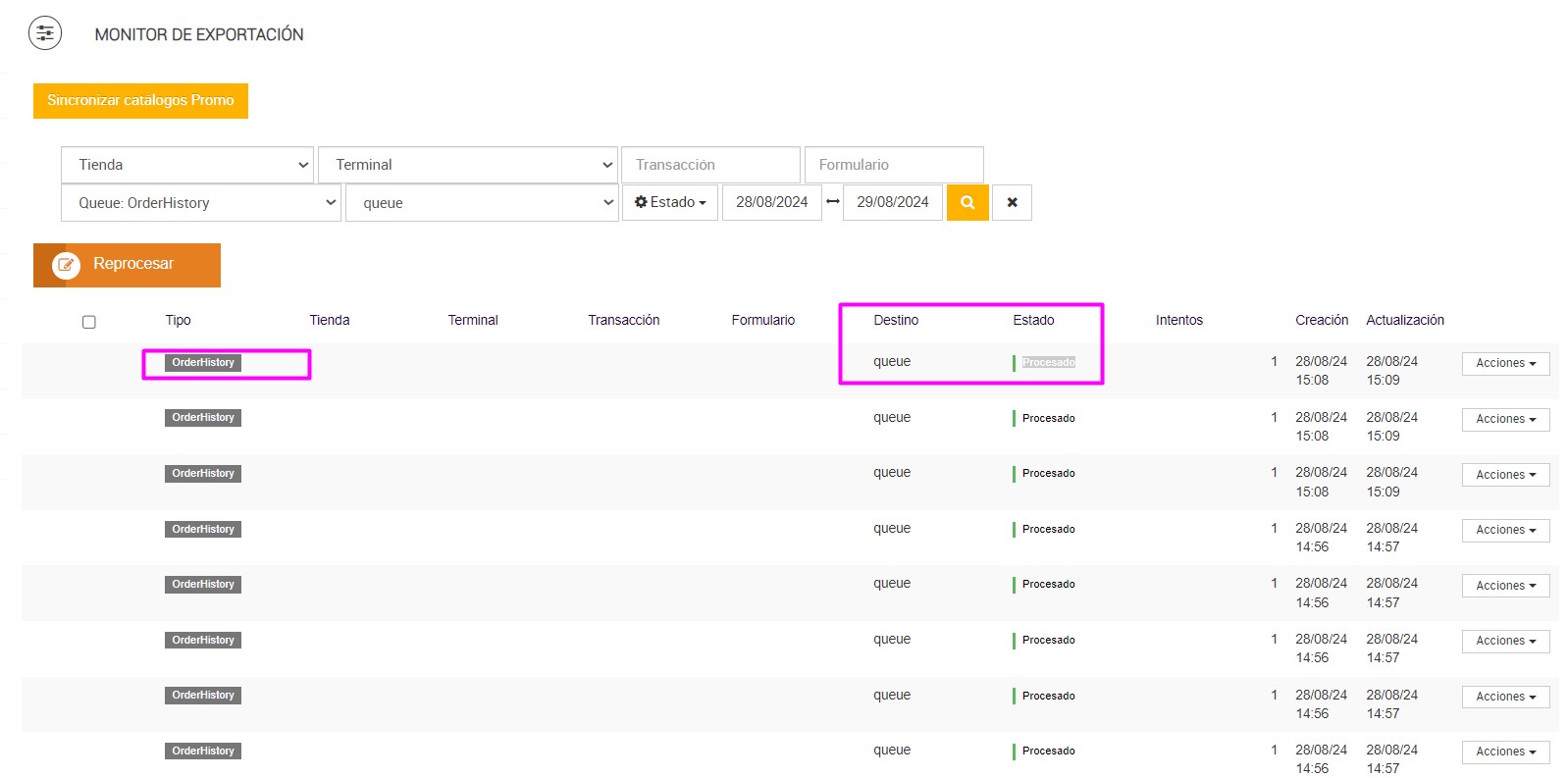1568x778 pixels.
Task: Open Acciones menu for the first row
Action: [x=1505, y=364]
